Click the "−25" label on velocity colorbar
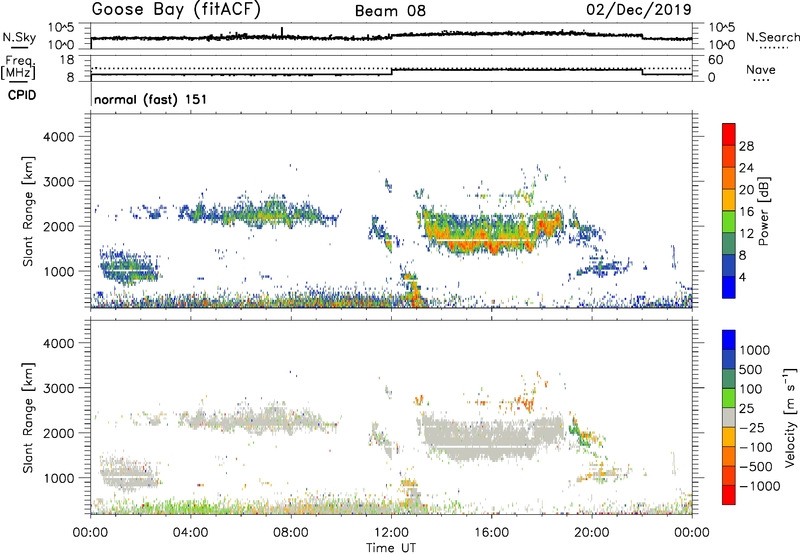800x554 pixels. [x=751, y=427]
